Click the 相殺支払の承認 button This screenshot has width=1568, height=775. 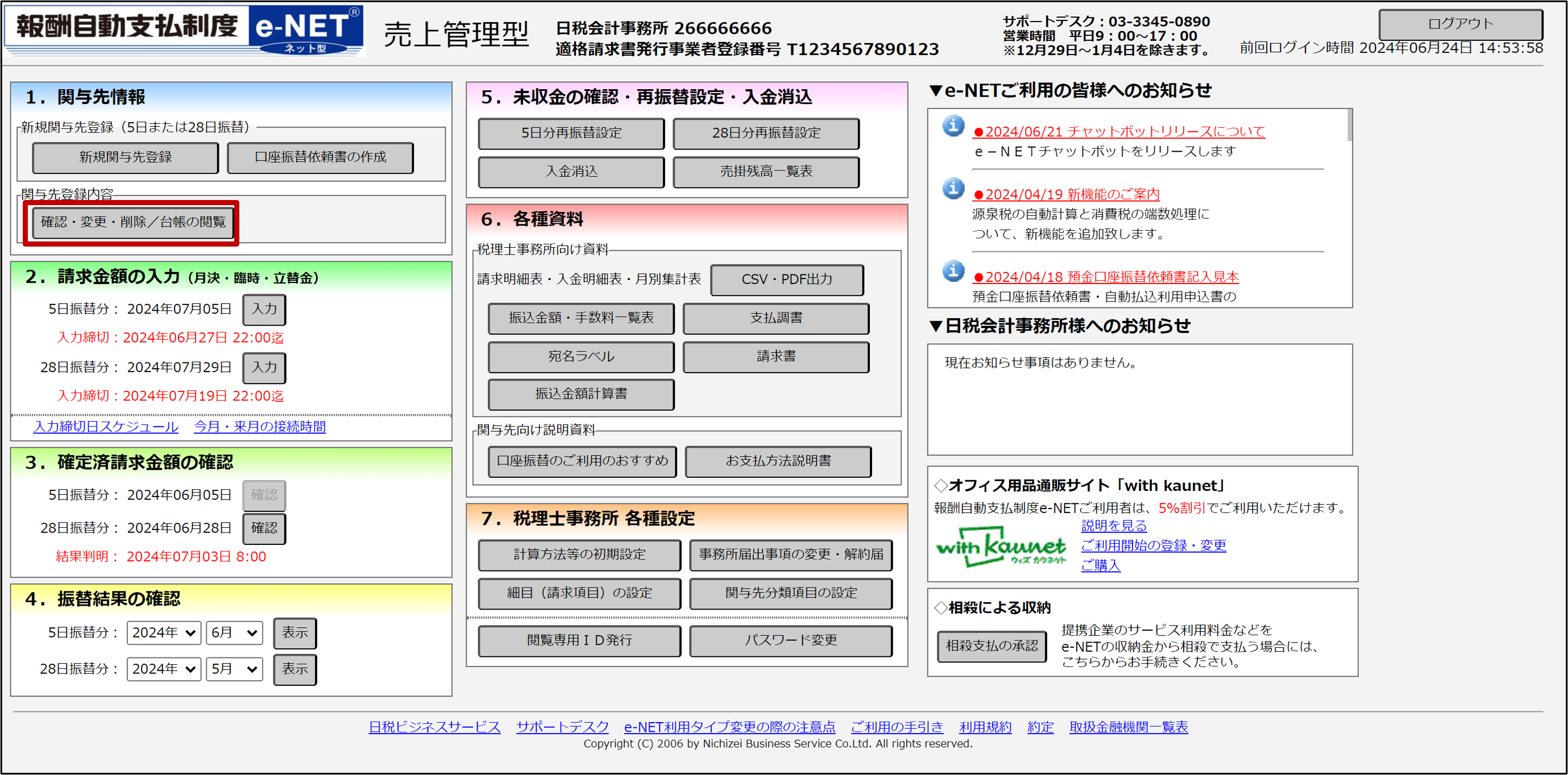pos(991,646)
